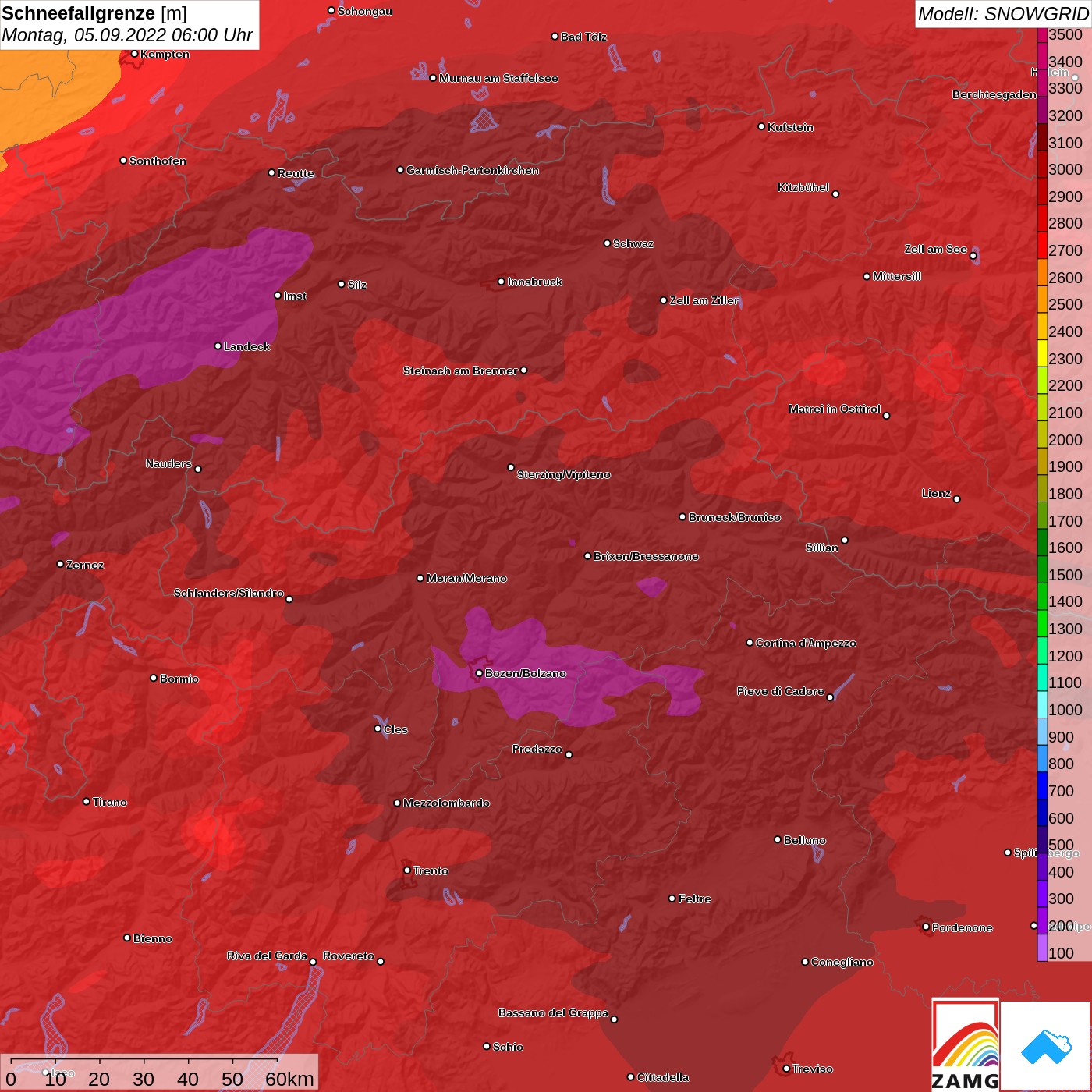
Task: Select the Pieve di Cadore label
Action: 780,691
